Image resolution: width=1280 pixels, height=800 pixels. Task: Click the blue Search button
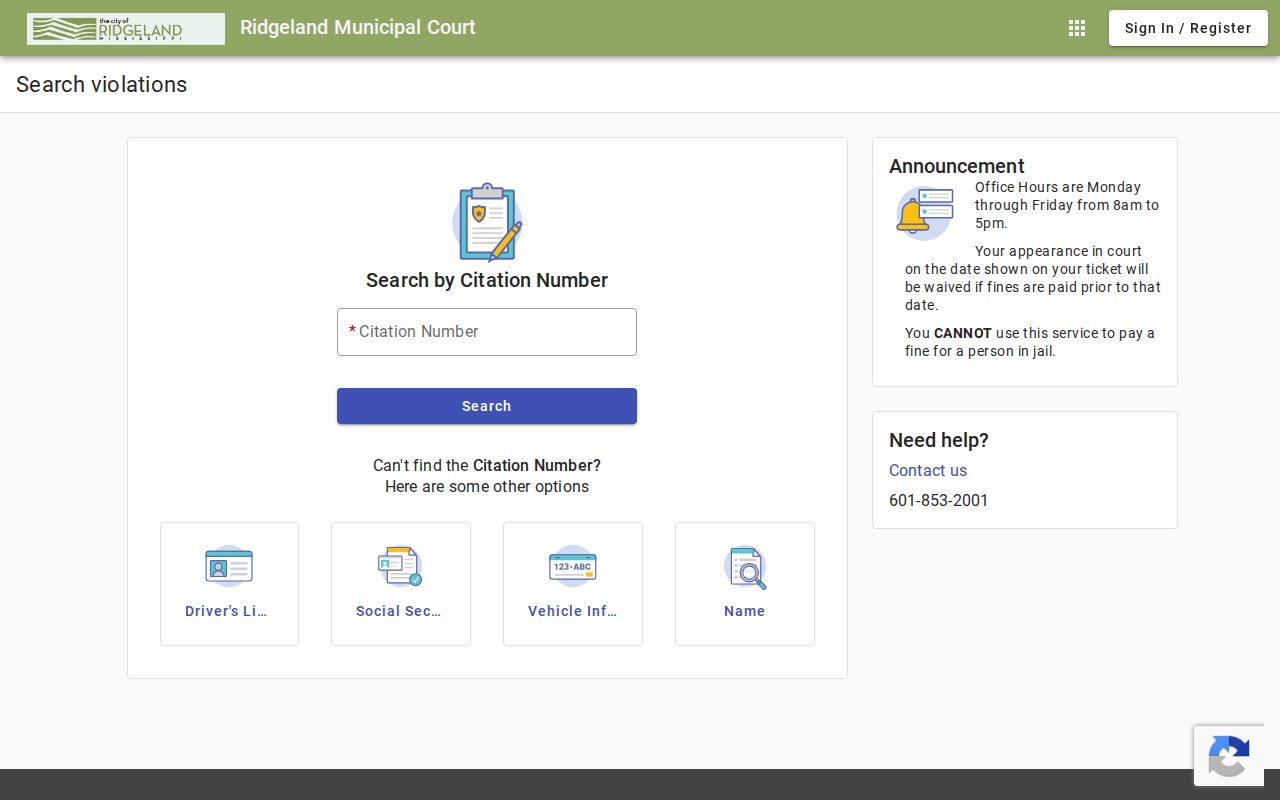click(487, 406)
